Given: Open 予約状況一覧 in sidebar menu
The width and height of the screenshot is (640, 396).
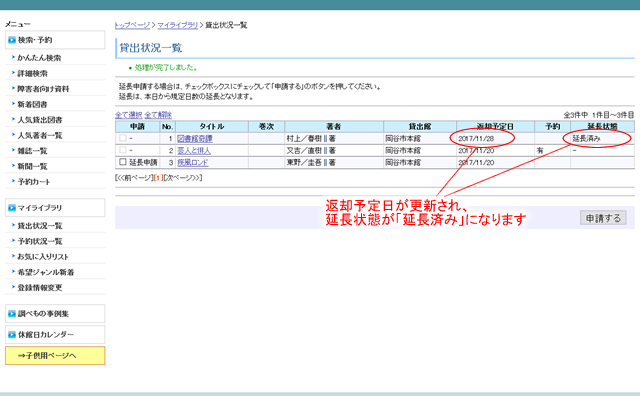Looking at the screenshot, I should pos(40,241).
